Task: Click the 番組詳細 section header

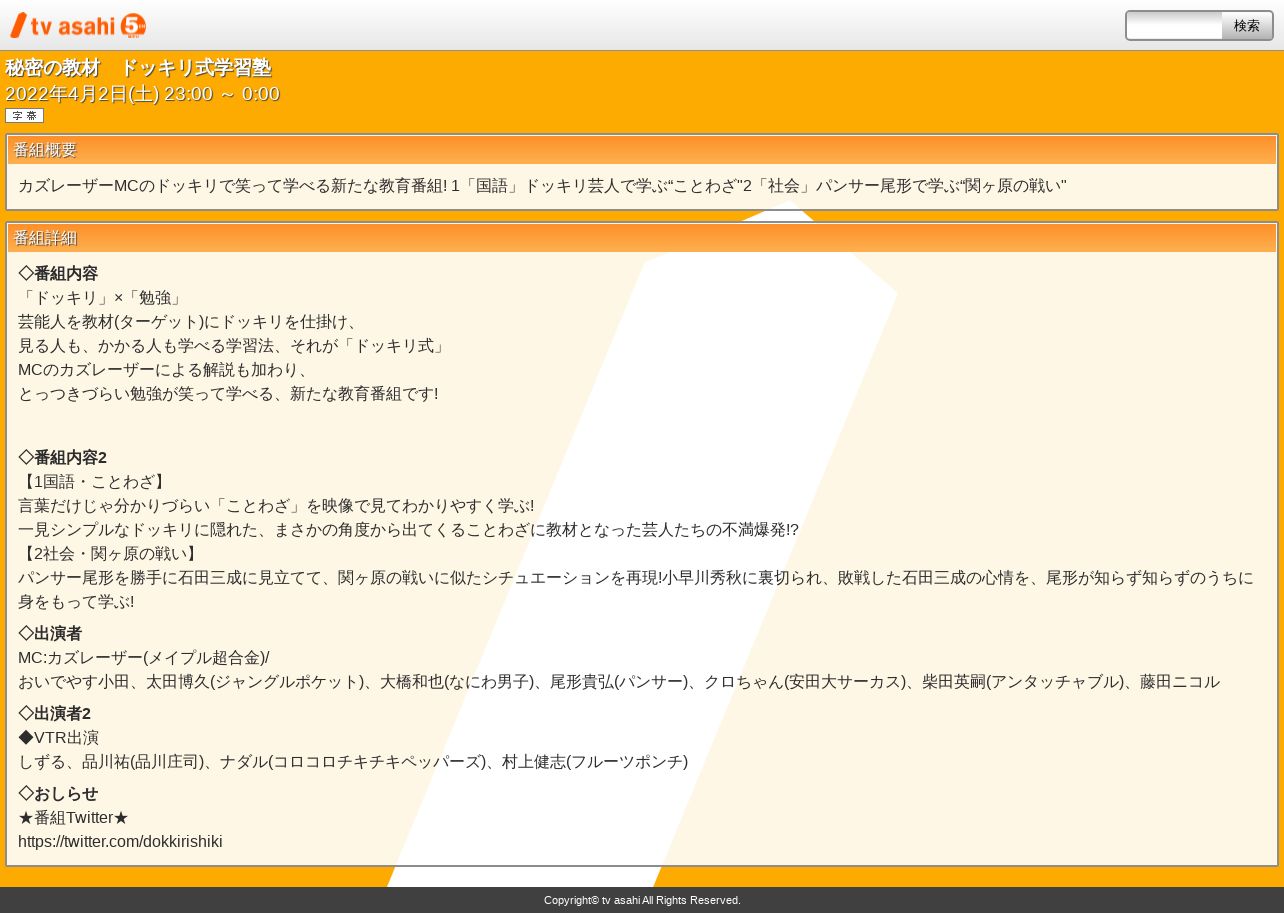Action: (642, 238)
